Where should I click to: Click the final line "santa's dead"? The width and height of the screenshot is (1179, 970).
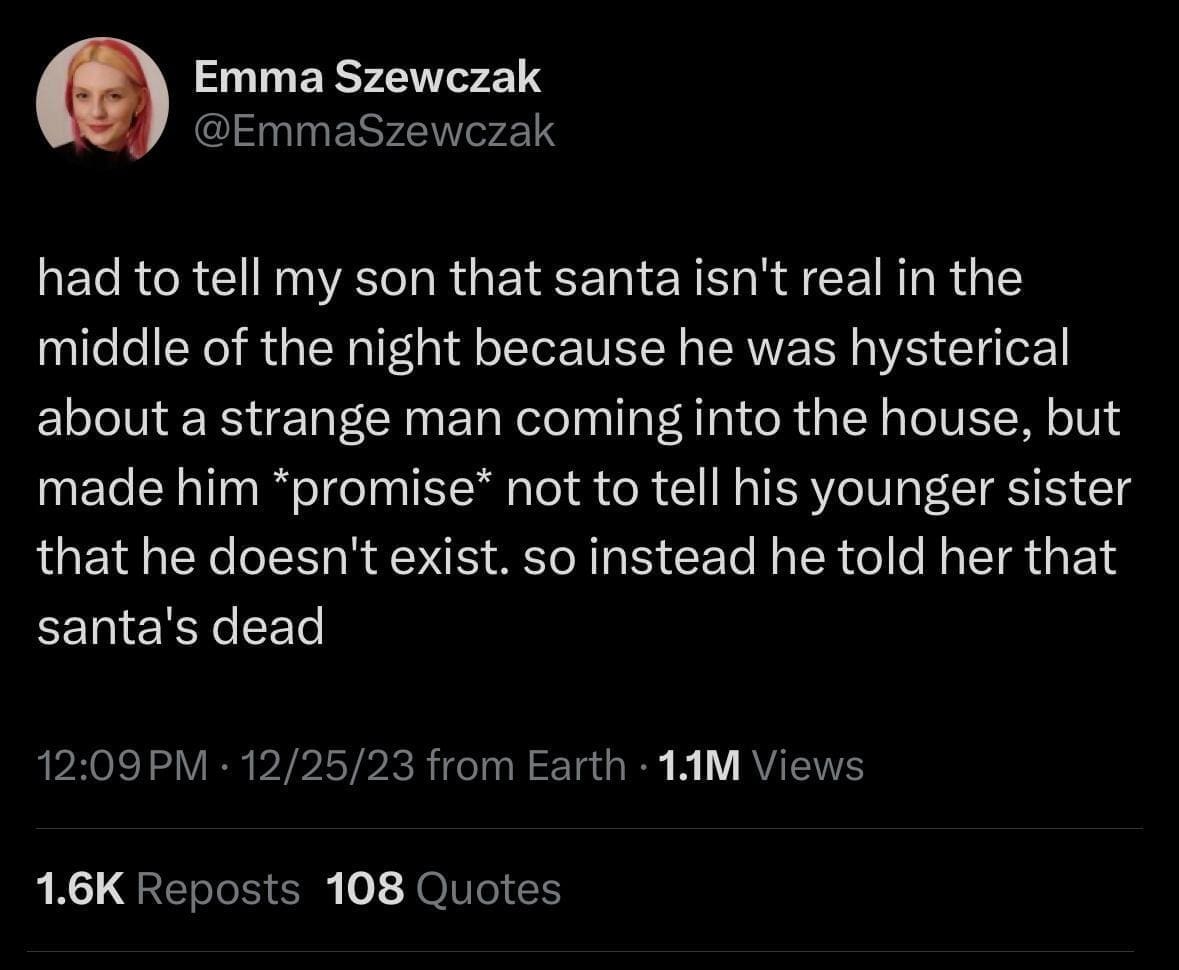tap(181, 627)
